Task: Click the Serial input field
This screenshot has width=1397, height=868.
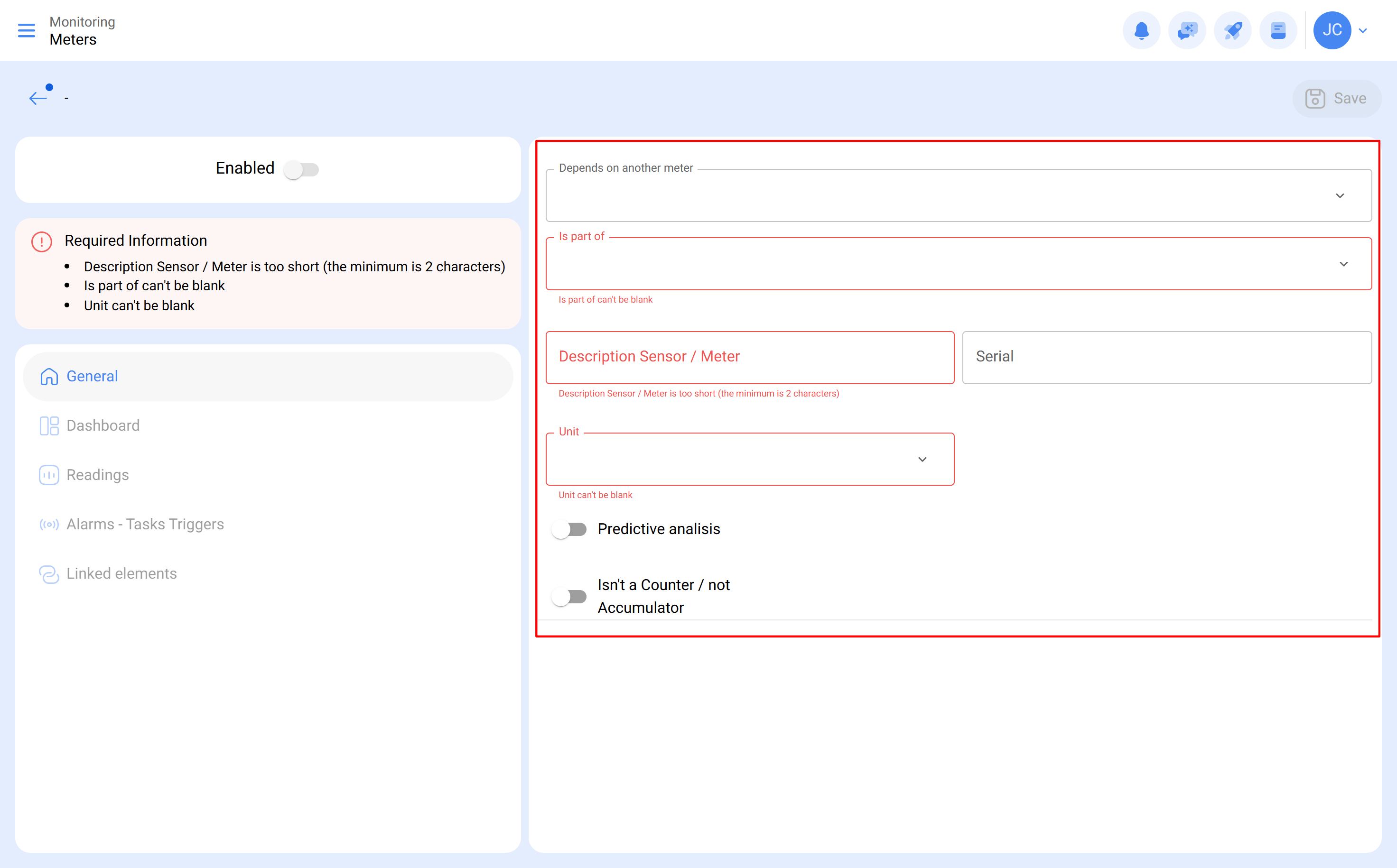Action: coord(1167,358)
